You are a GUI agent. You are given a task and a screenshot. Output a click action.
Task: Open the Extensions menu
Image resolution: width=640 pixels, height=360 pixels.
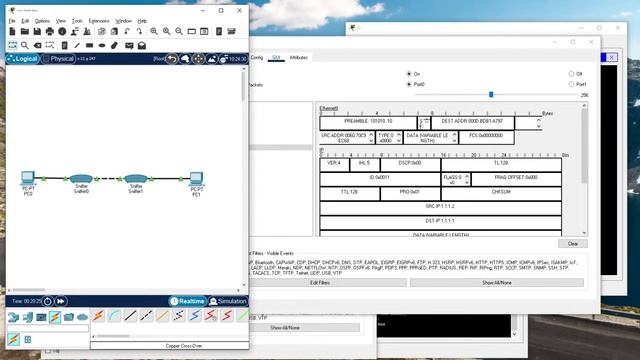(x=99, y=21)
